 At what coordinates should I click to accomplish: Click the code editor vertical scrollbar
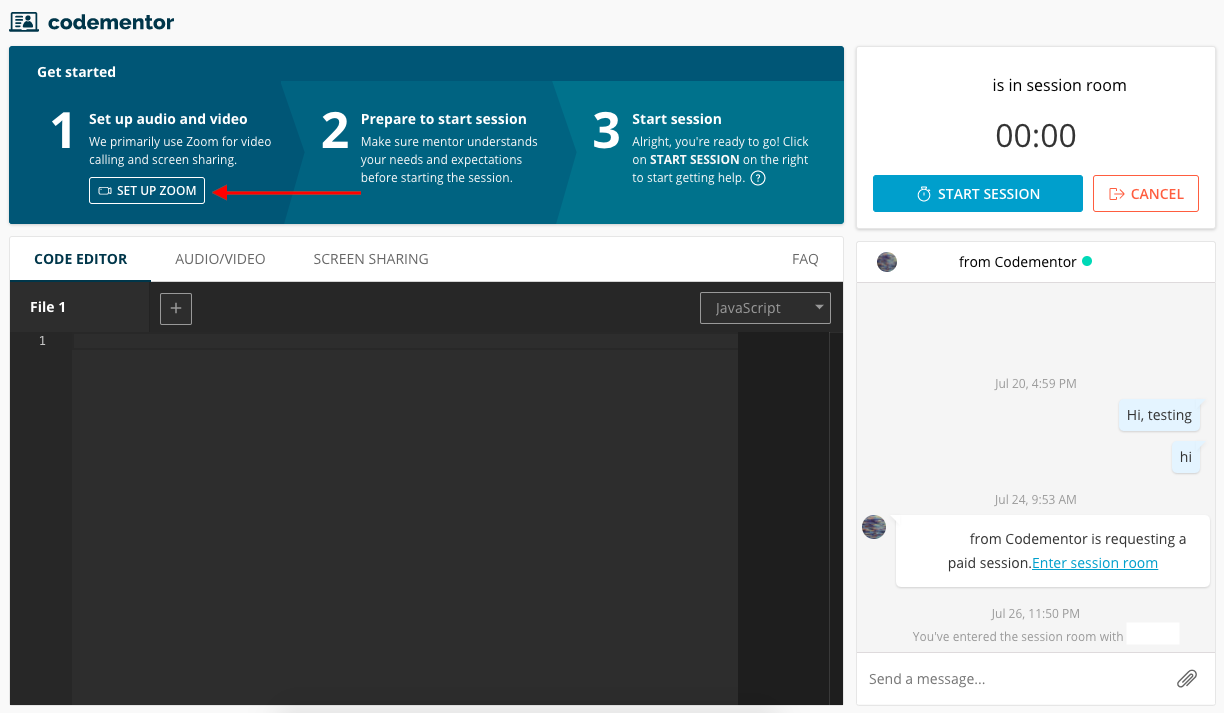(x=835, y=518)
